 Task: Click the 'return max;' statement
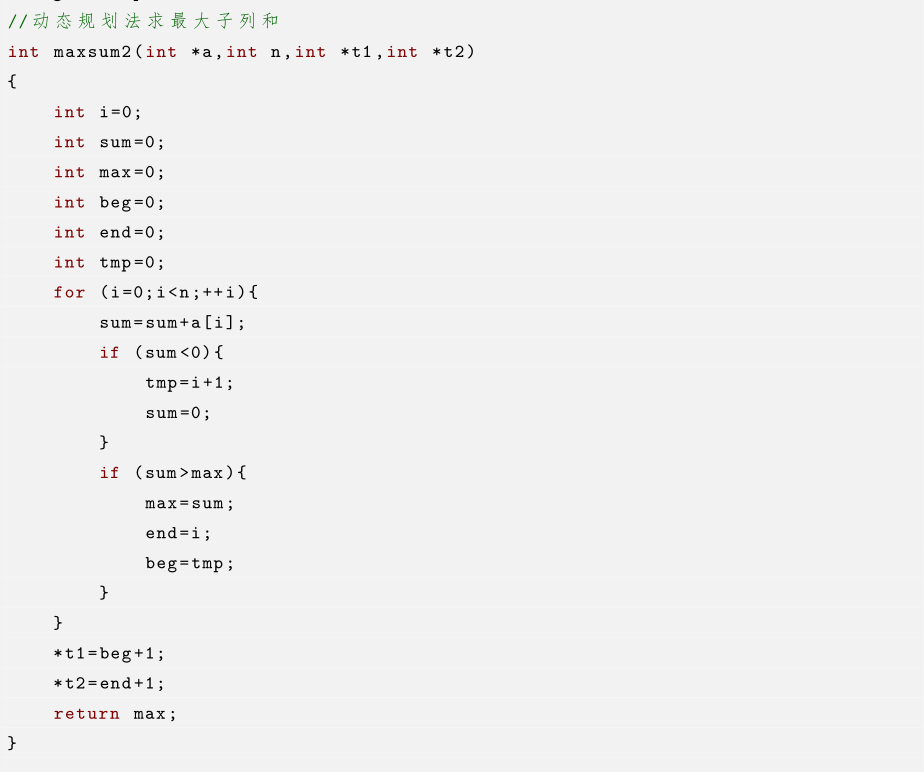click(115, 713)
